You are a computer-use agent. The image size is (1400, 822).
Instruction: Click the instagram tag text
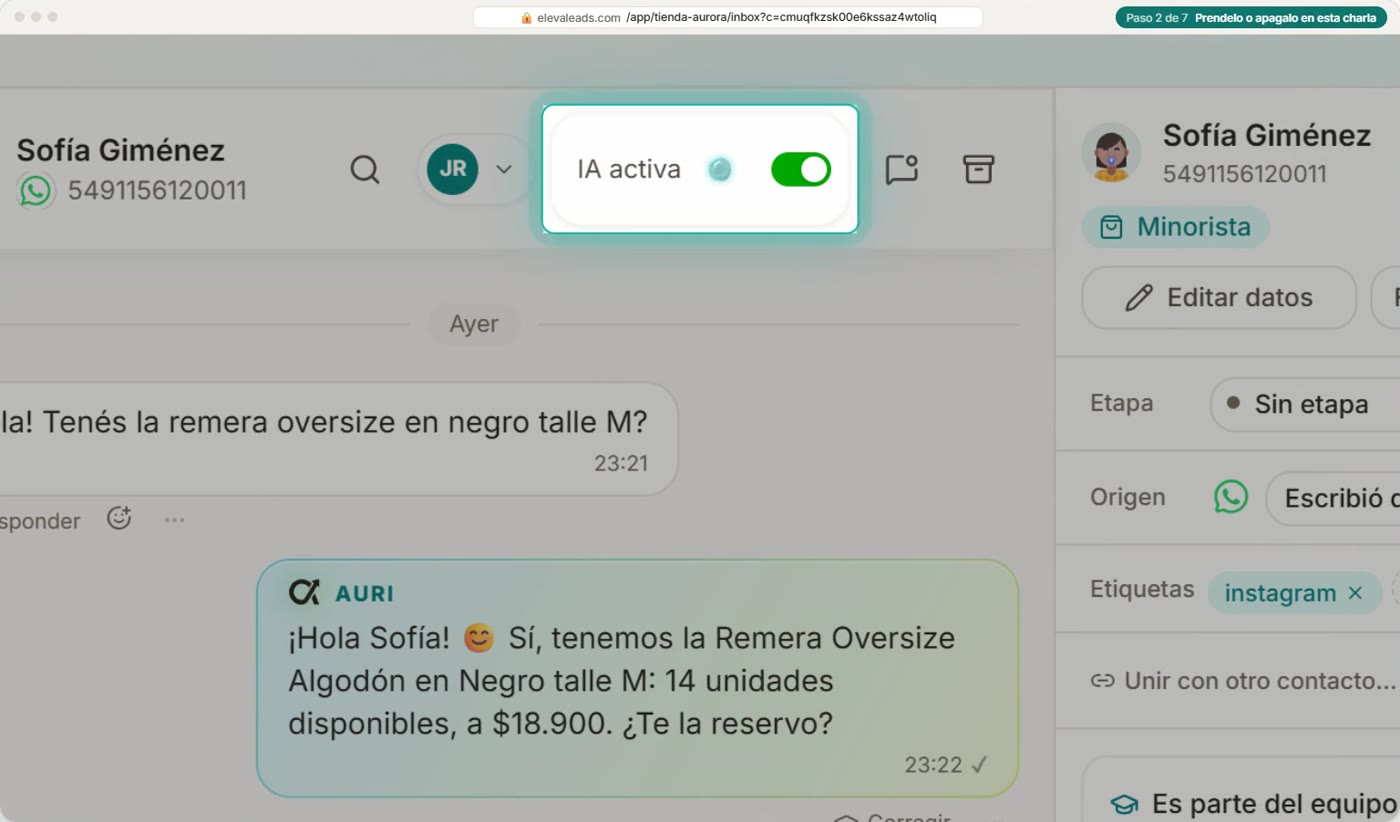point(1280,593)
